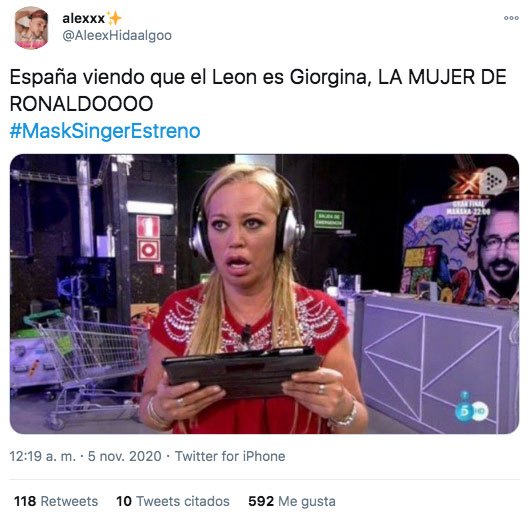Select the word RONALDOOOO in the tweet
The width and height of the screenshot is (530, 519).
pyautogui.click(x=81, y=104)
